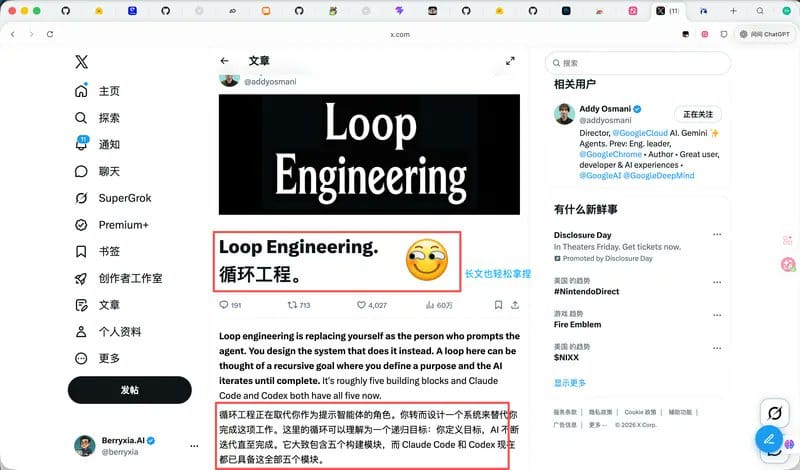Click browser tab search magnifier
Image resolution: width=800 pixels, height=470 pixels.
click(760, 11)
